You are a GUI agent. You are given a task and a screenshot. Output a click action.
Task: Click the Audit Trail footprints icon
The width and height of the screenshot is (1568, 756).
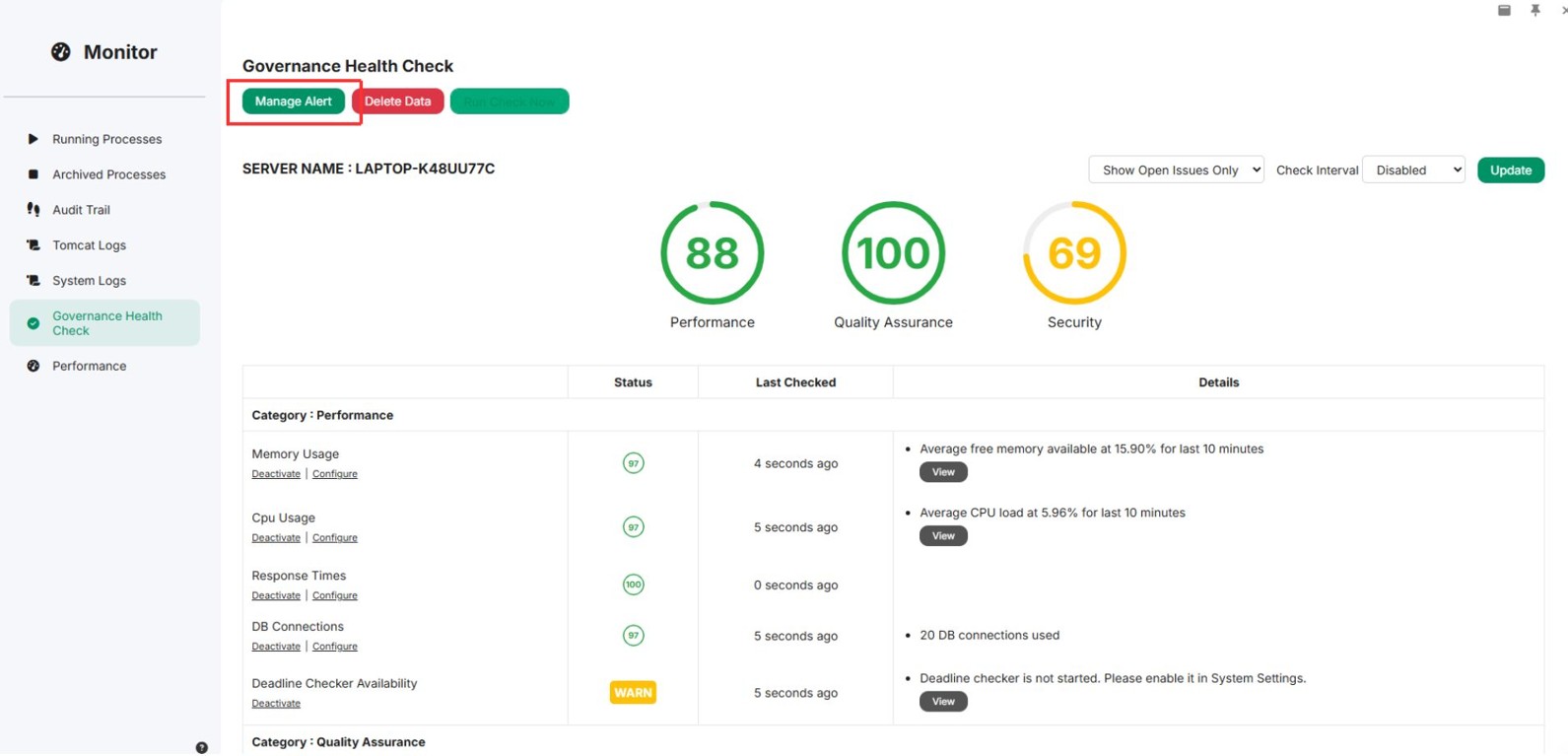tap(34, 210)
